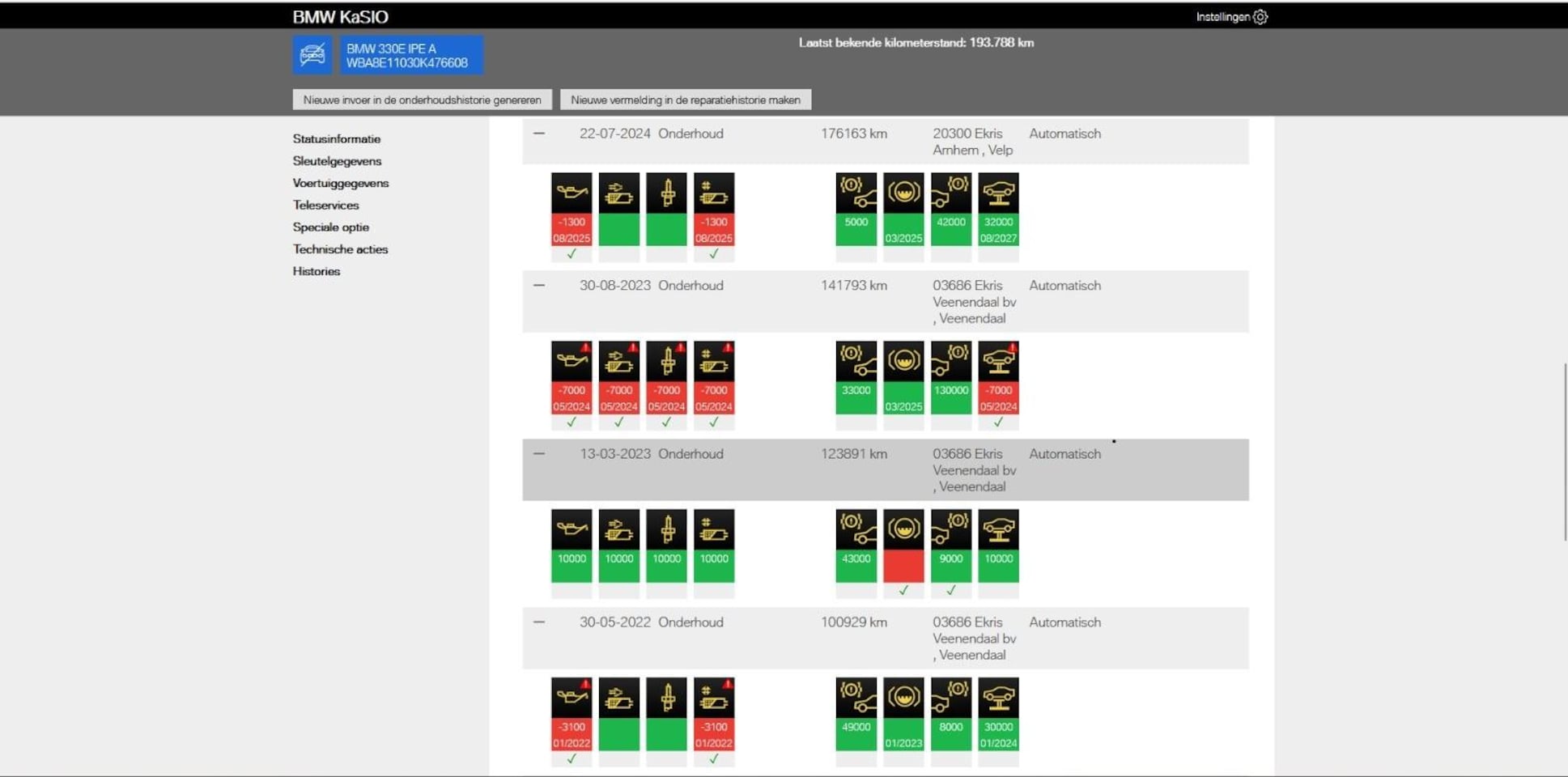The height and width of the screenshot is (777, 1568).
Task: Click the front brake icon showing 5000 in 22-07-2024 entry
Action: [x=856, y=193]
